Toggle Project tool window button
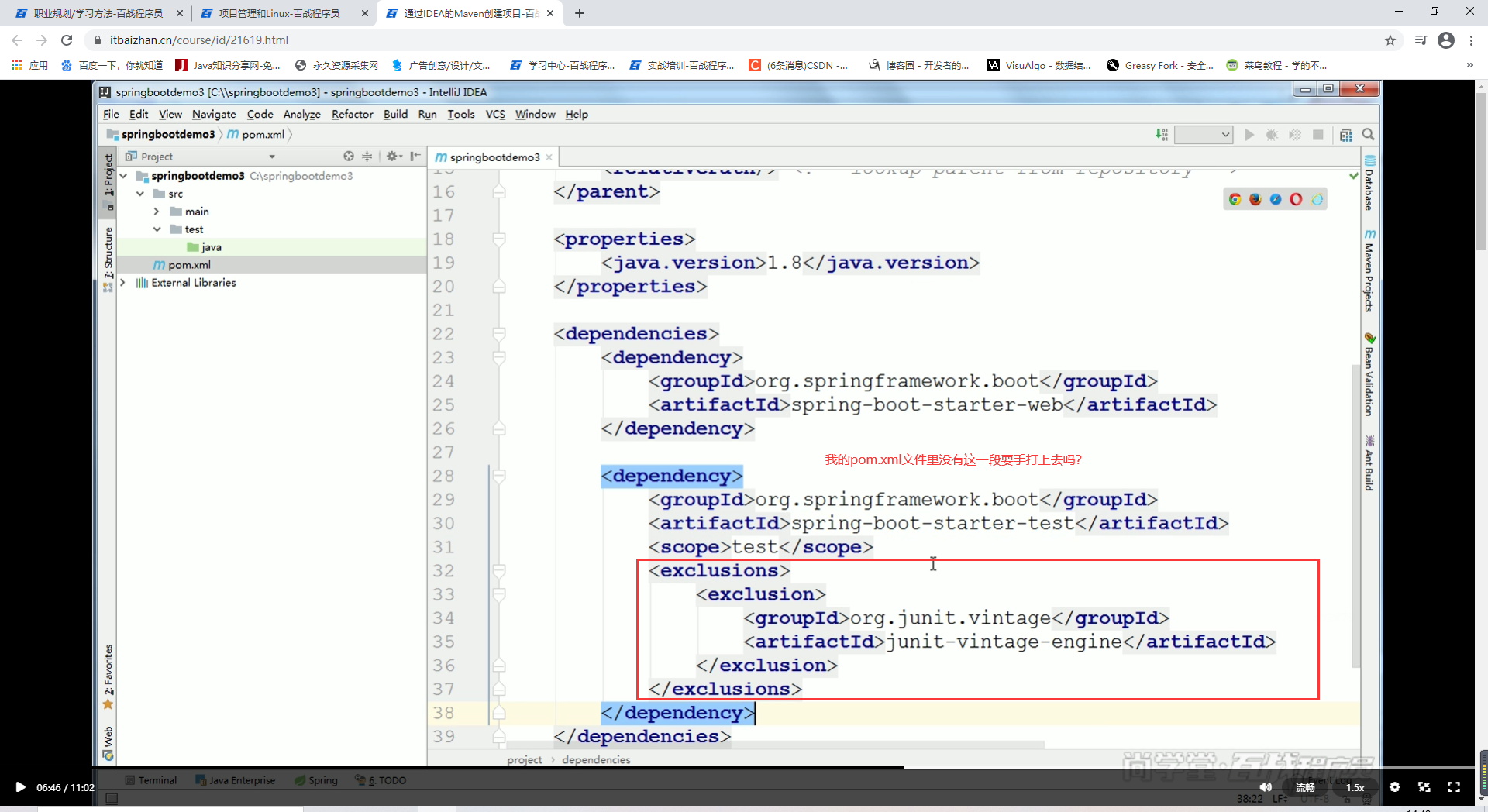This screenshot has height=812, width=1488. 108,181
